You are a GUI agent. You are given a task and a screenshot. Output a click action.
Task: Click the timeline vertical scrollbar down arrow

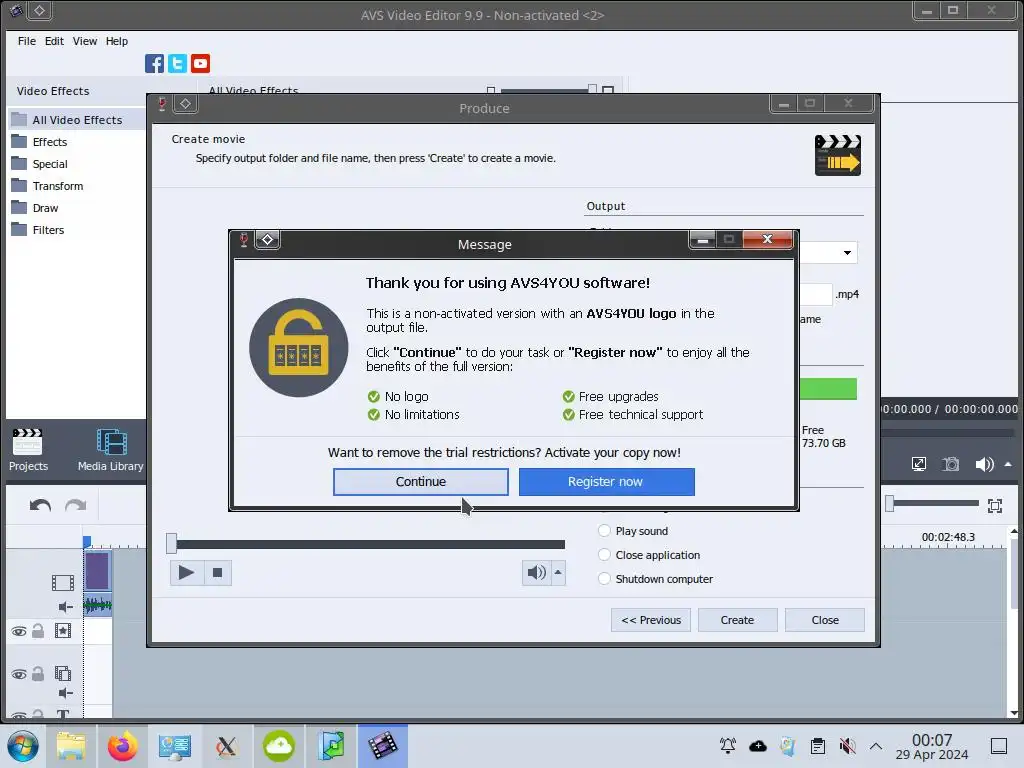pos(1014,713)
